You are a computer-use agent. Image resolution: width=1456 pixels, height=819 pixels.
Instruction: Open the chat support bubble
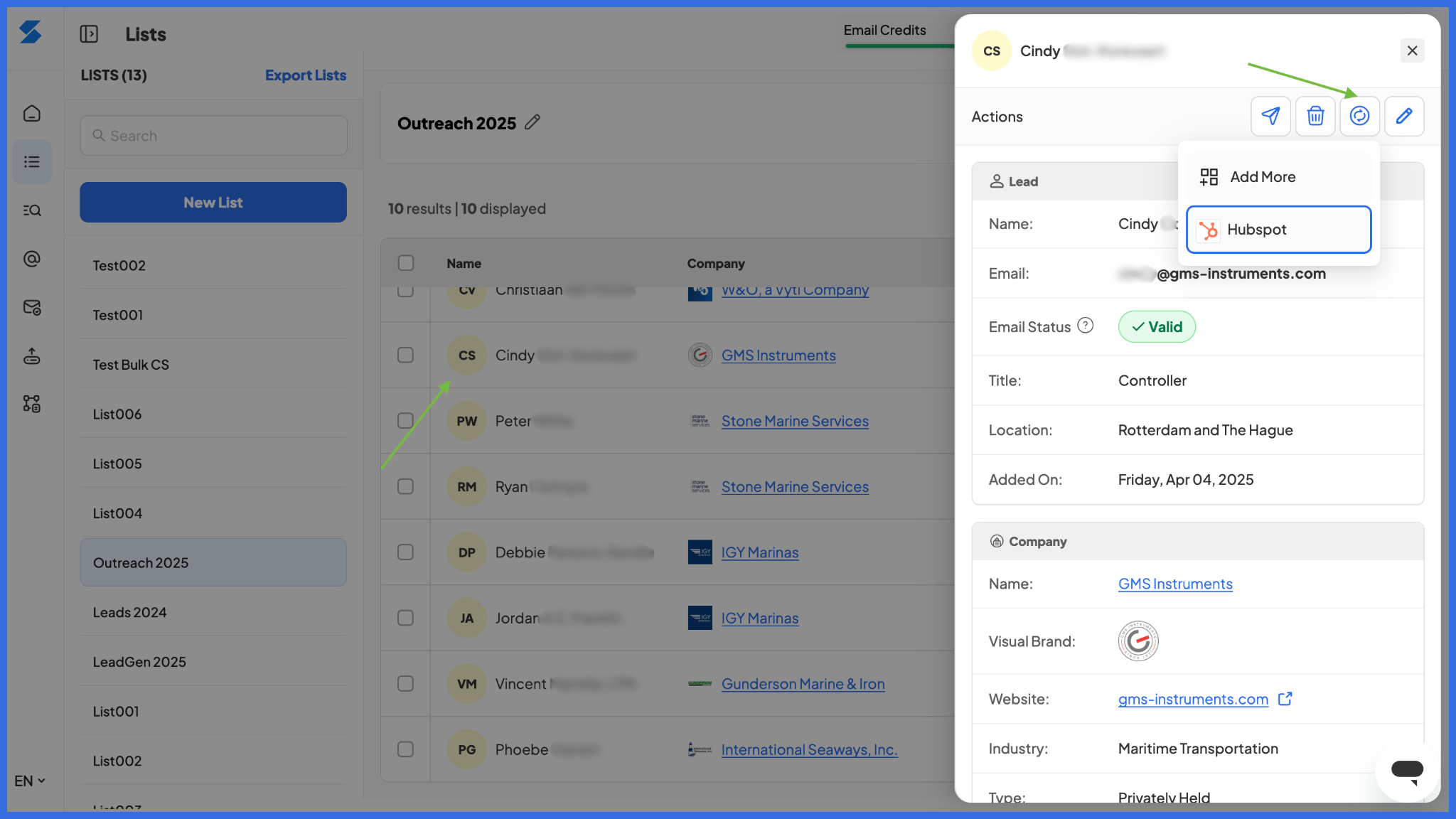coord(1407,771)
